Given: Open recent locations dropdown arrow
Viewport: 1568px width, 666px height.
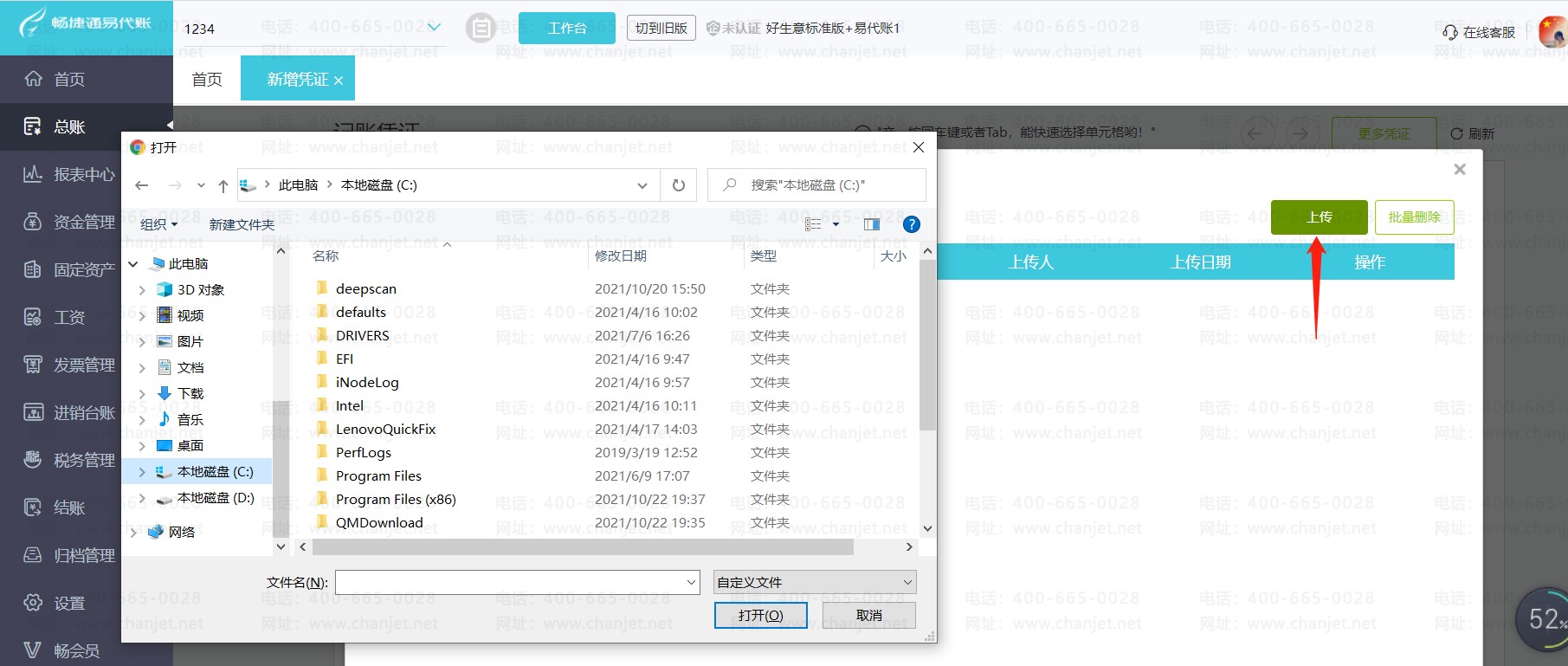Looking at the screenshot, I should (x=201, y=185).
